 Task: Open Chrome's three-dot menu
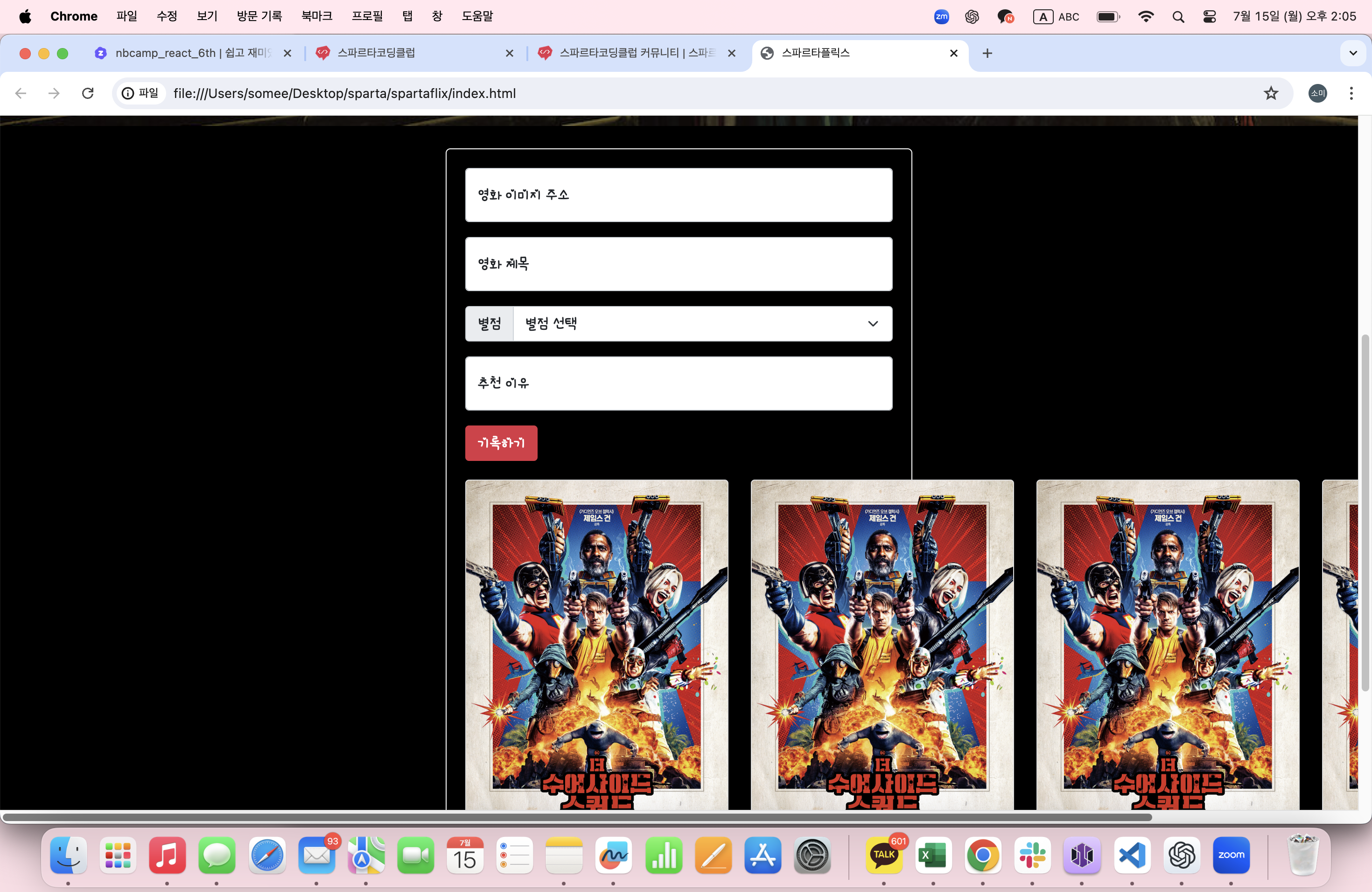1351,93
